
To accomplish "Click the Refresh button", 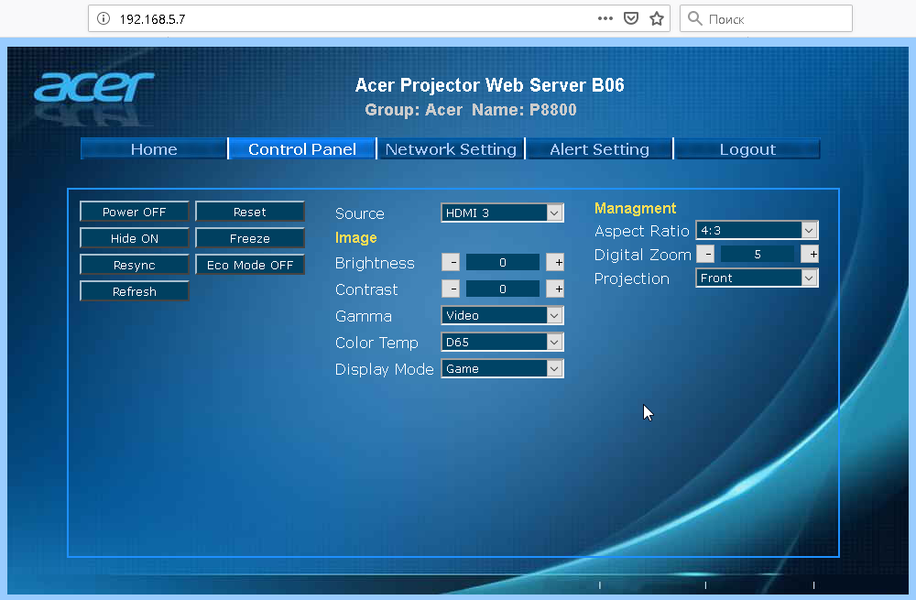I will pyautogui.click(x=134, y=291).
